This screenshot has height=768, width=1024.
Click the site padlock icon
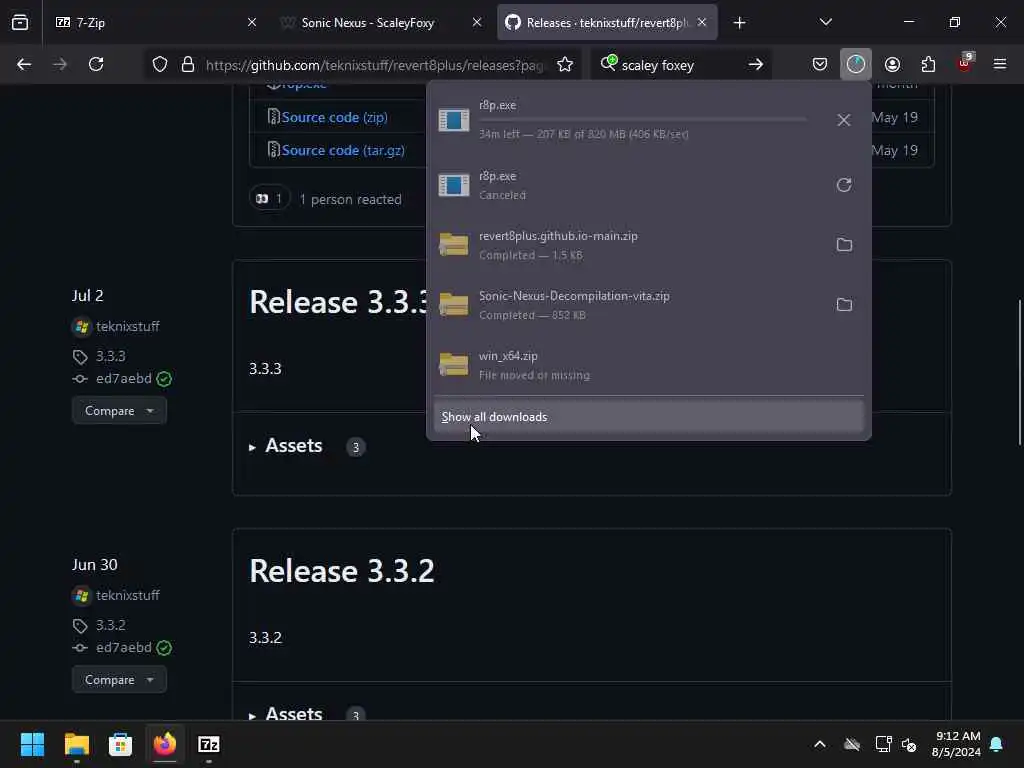(x=188, y=64)
